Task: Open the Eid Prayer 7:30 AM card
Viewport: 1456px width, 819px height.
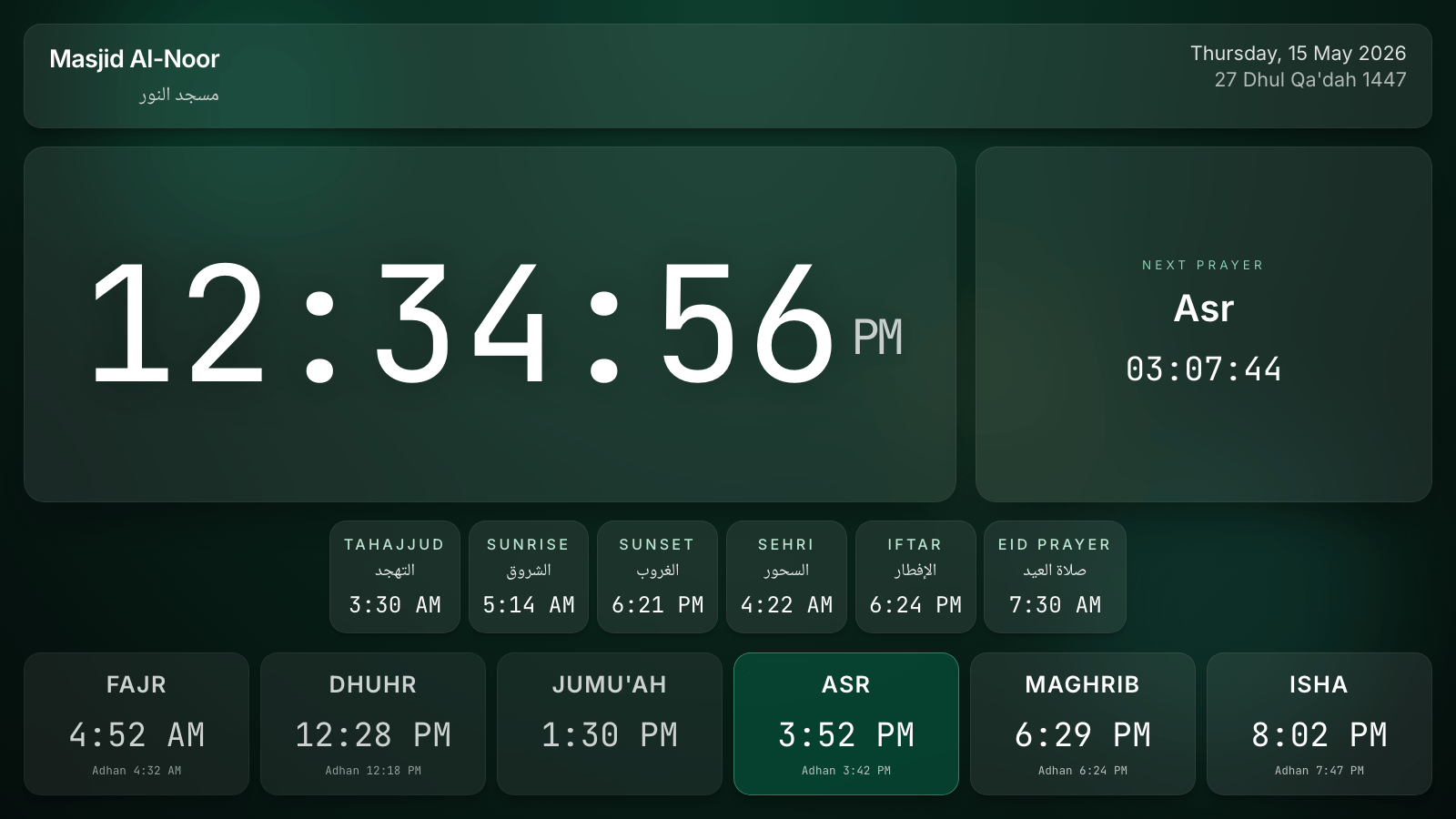Action: [1055, 577]
